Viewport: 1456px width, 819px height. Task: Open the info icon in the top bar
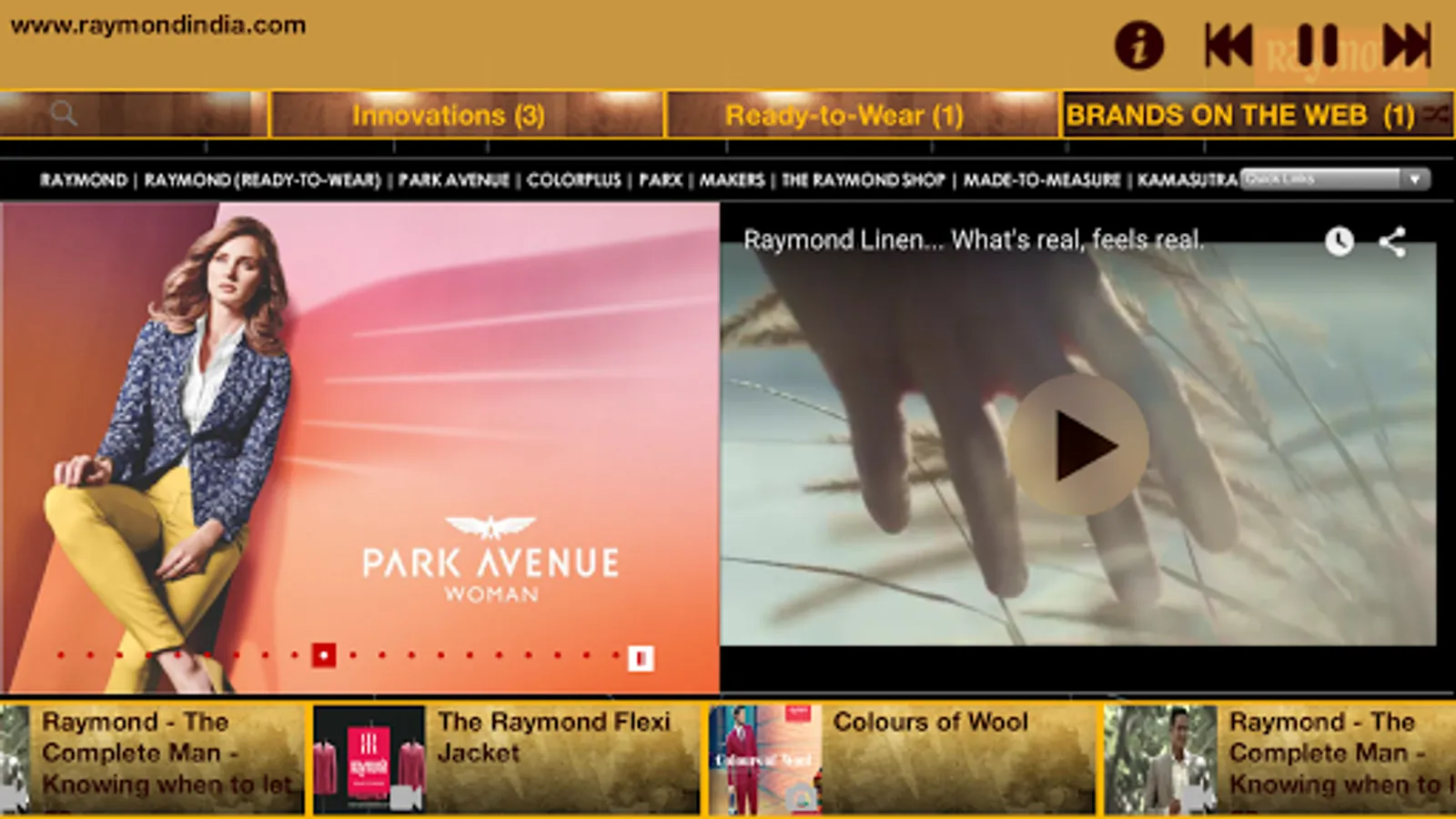click(x=1139, y=45)
